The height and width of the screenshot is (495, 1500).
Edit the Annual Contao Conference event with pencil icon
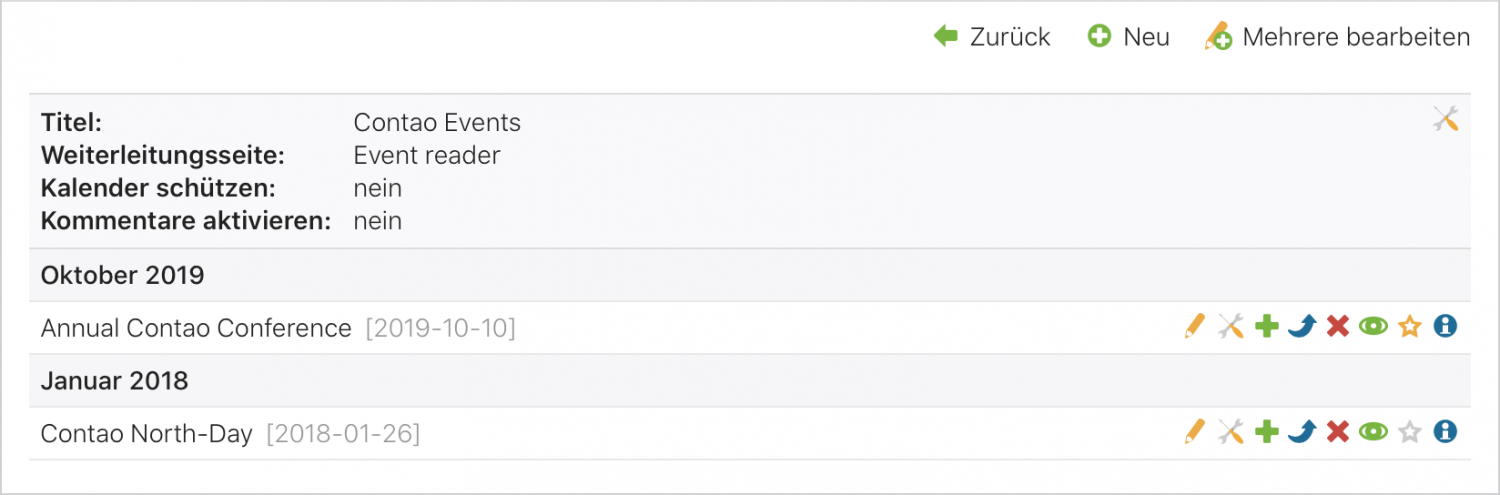click(x=1194, y=326)
